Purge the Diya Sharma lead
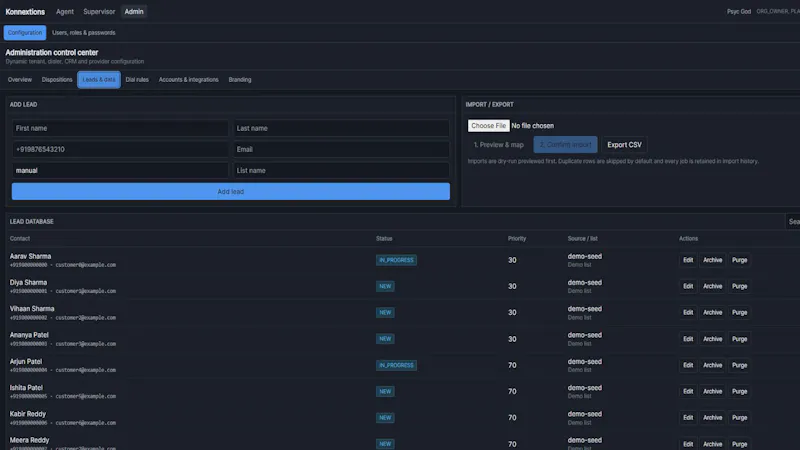 click(x=739, y=286)
